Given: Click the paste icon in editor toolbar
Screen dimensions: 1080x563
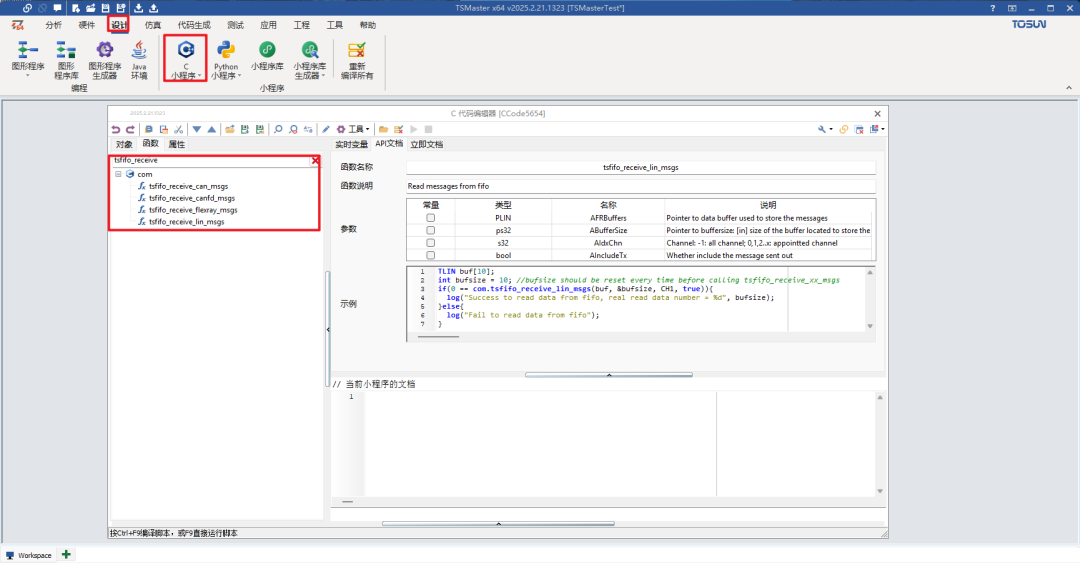Looking at the screenshot, I should 164,129.
